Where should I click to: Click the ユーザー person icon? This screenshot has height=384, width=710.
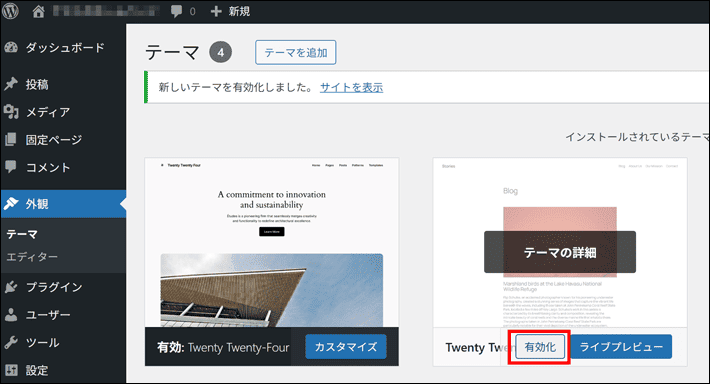(11, 315)
